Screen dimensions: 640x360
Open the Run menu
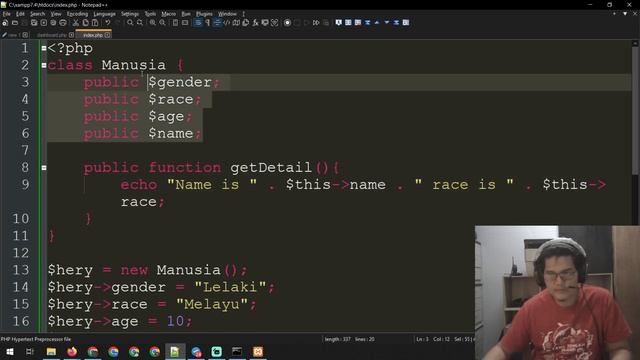pyautogui.click(x=186, y=14)
